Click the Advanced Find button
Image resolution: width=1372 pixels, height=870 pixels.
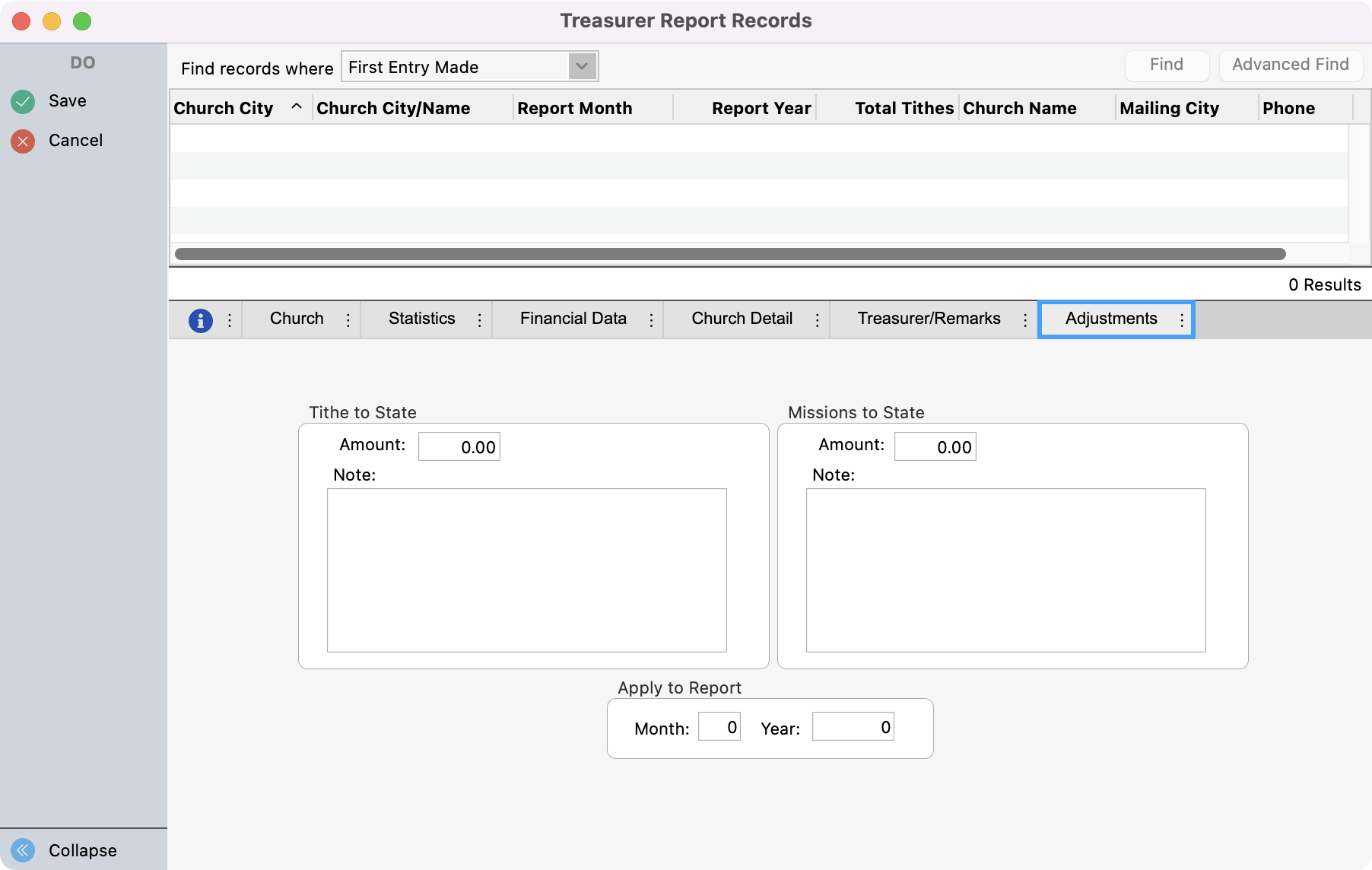tap(1290, 65)
